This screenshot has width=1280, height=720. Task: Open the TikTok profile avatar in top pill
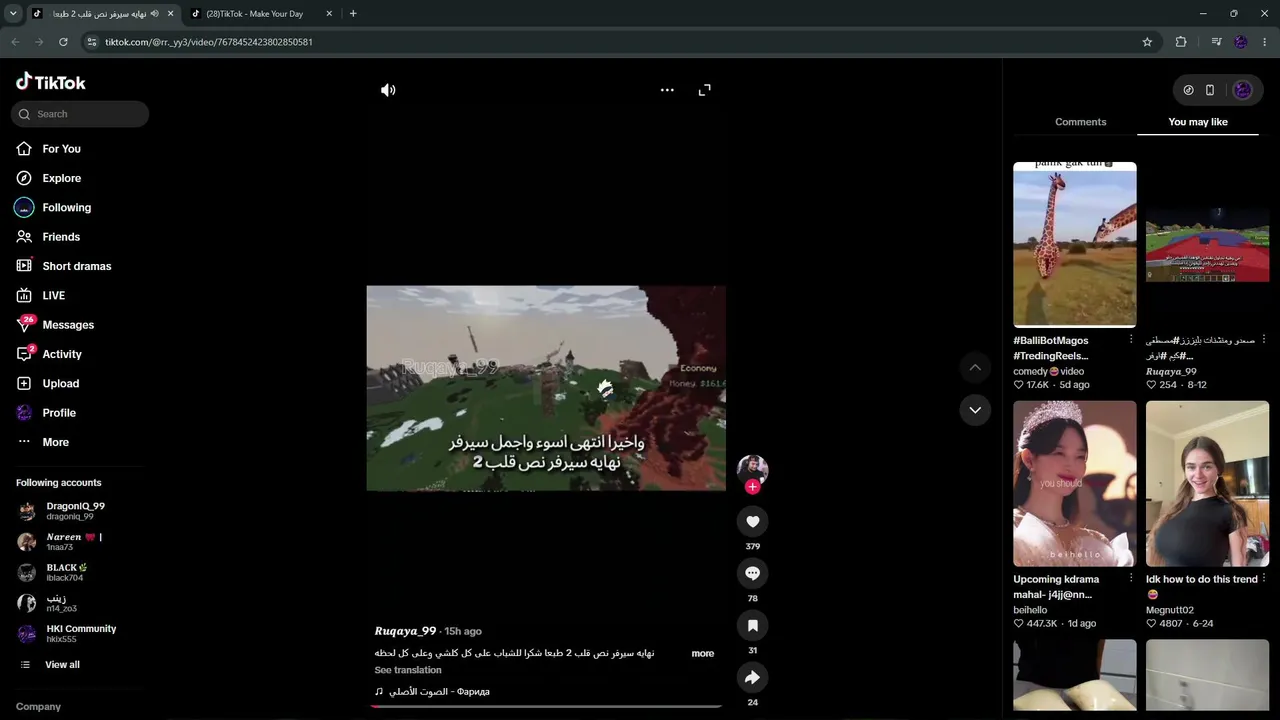[1242, 90]
